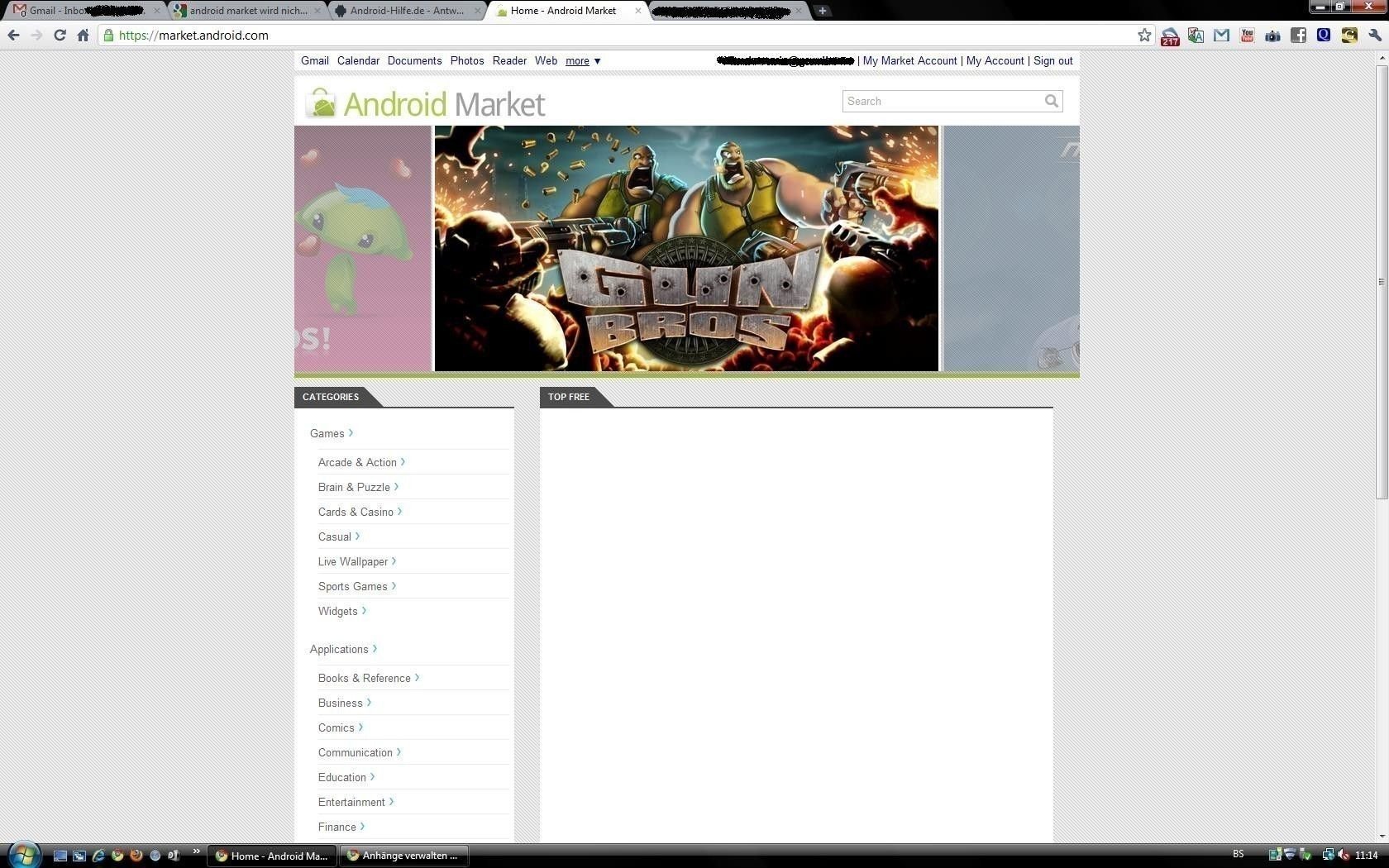This screenshot has width=1389, height=868.
Task: Open the Gmail checker extension icon
Action: click(1221, 35)
